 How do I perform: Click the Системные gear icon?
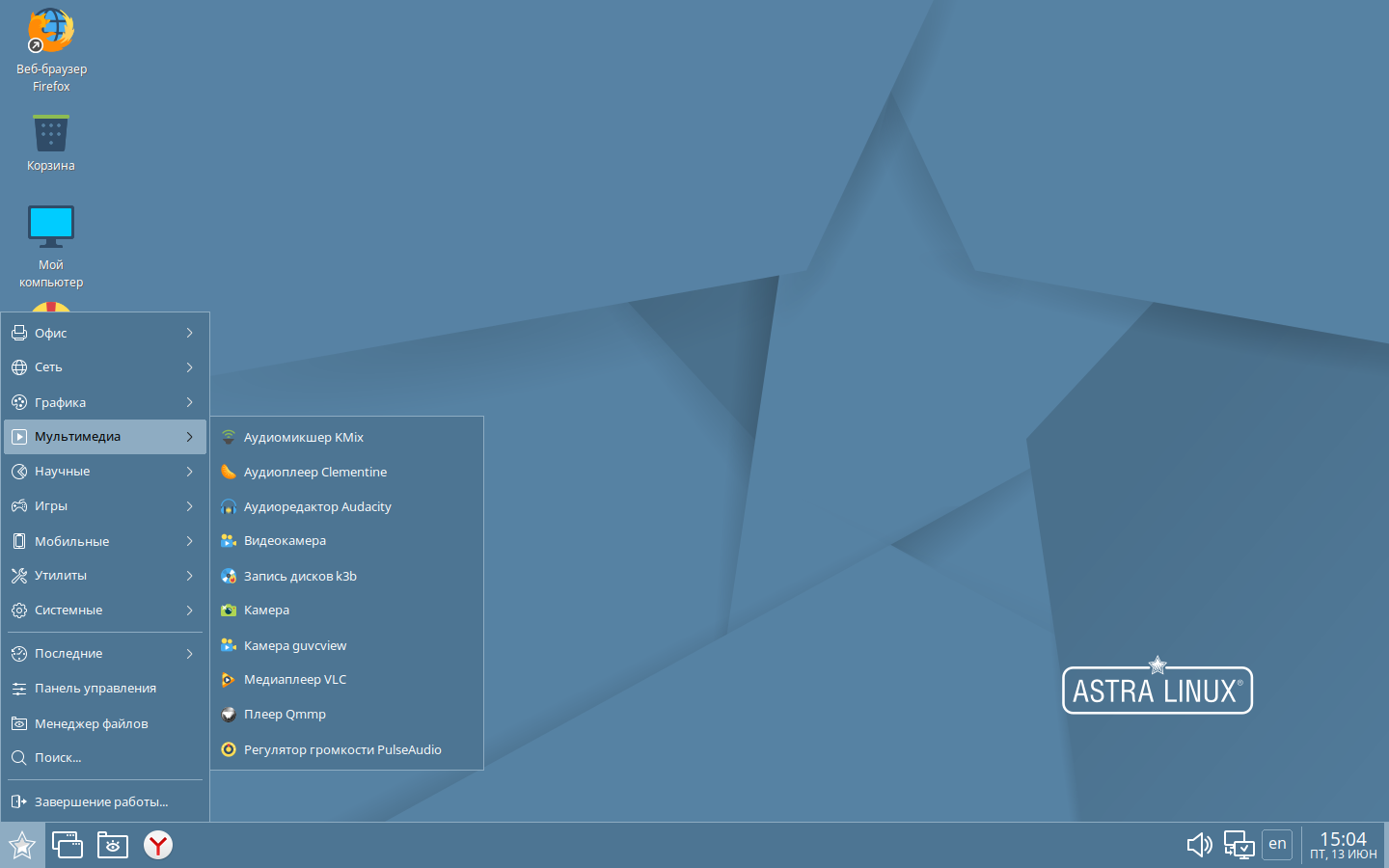(x=19, y=610)
